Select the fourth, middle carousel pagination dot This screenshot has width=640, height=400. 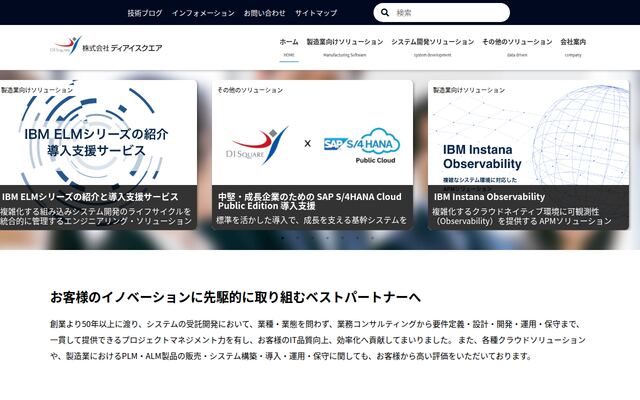tap(327, 238)
